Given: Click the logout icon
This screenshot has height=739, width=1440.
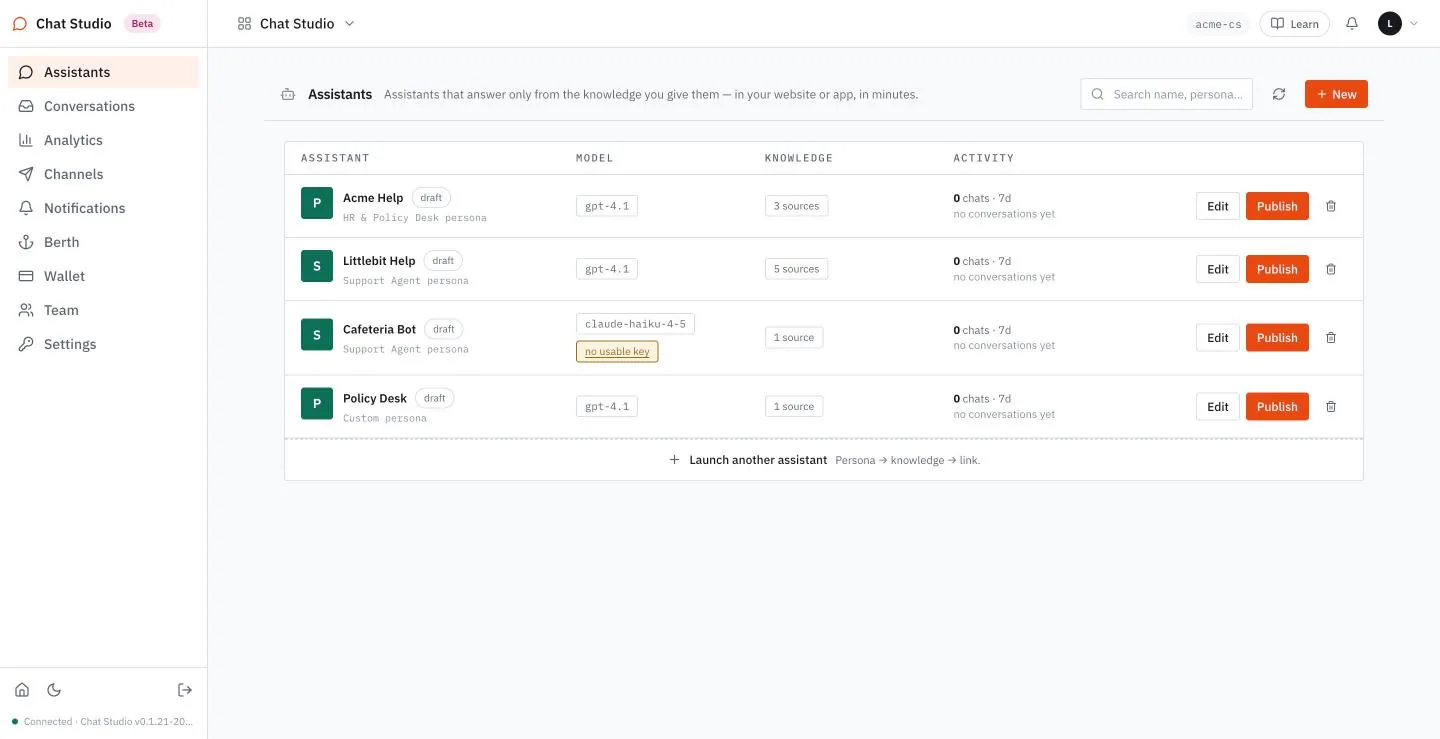Looking at the screenshot, I should click(x=185, y=690).
